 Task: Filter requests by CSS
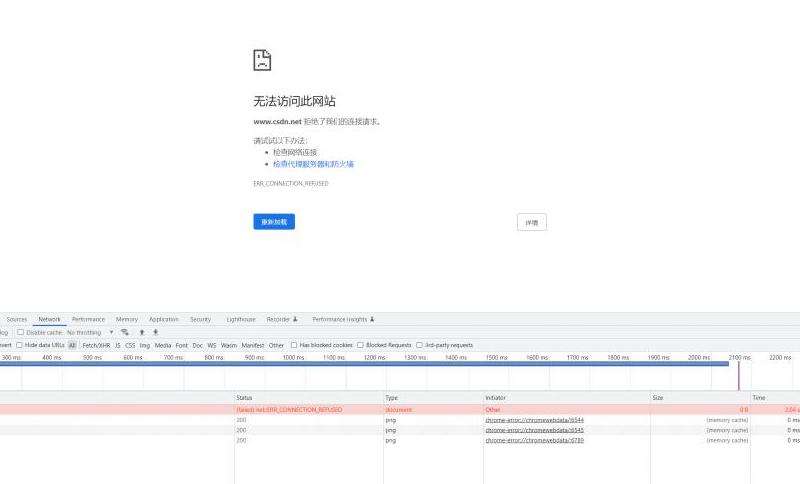pos(130,345)
